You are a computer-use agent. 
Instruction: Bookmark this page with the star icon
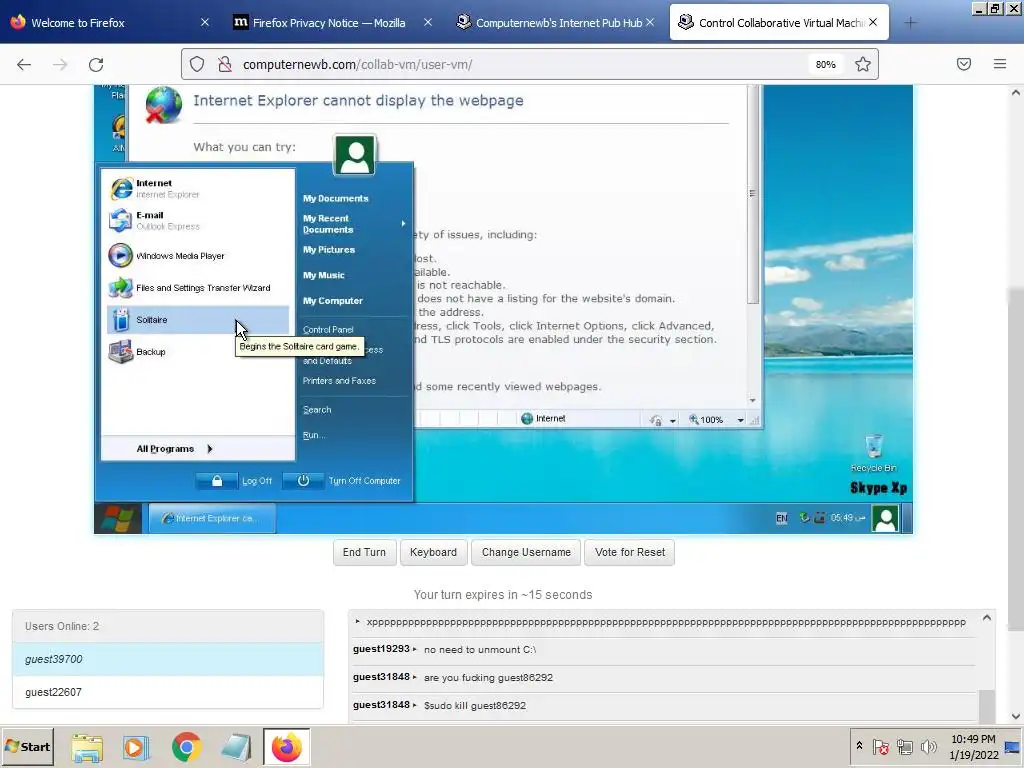863,64
